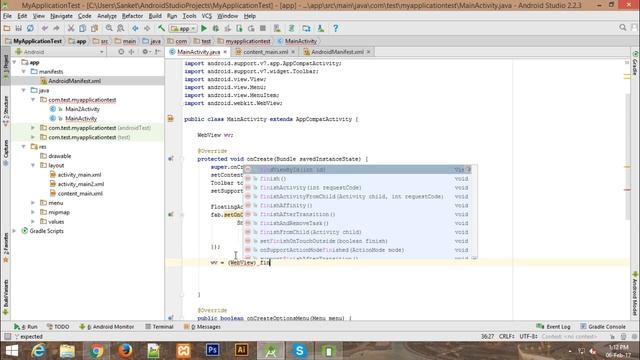640x360 pixels.
Task: Click the Photoshop icon in taskbar
Action: pyautogui.click(x=212, y=351)
